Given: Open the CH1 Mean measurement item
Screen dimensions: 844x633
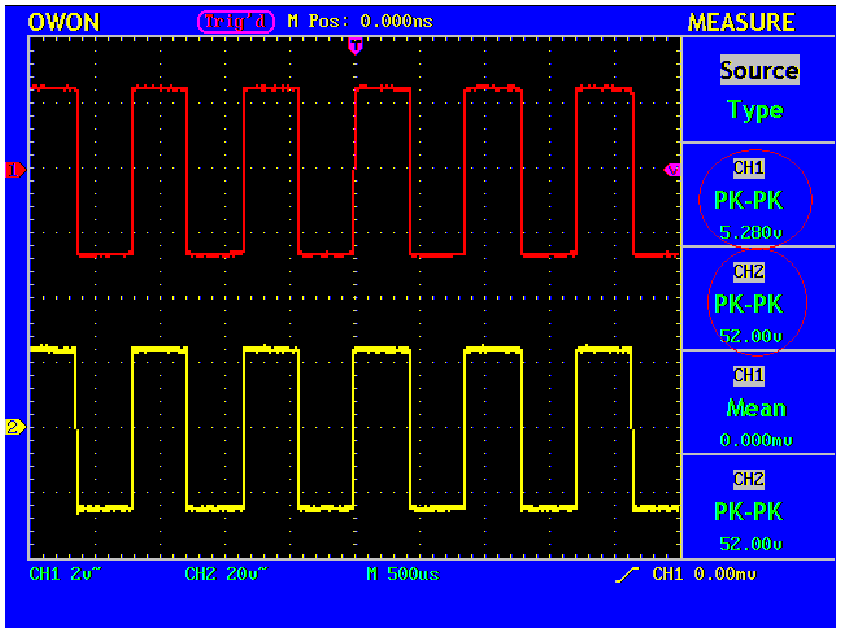Looking at the screenshot, I should pos(758,403).
